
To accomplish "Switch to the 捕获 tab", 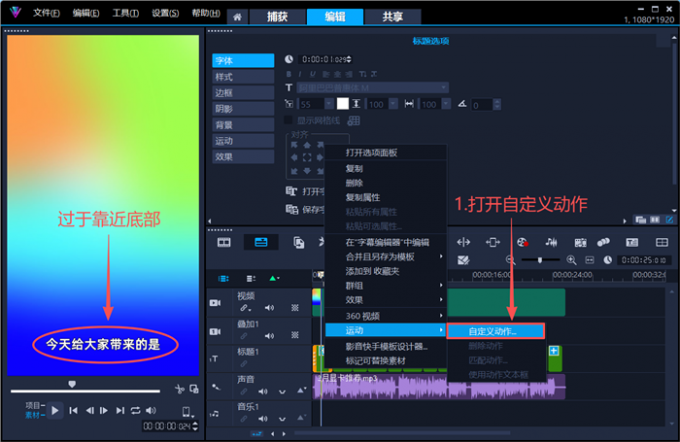I will coord(278,17).
